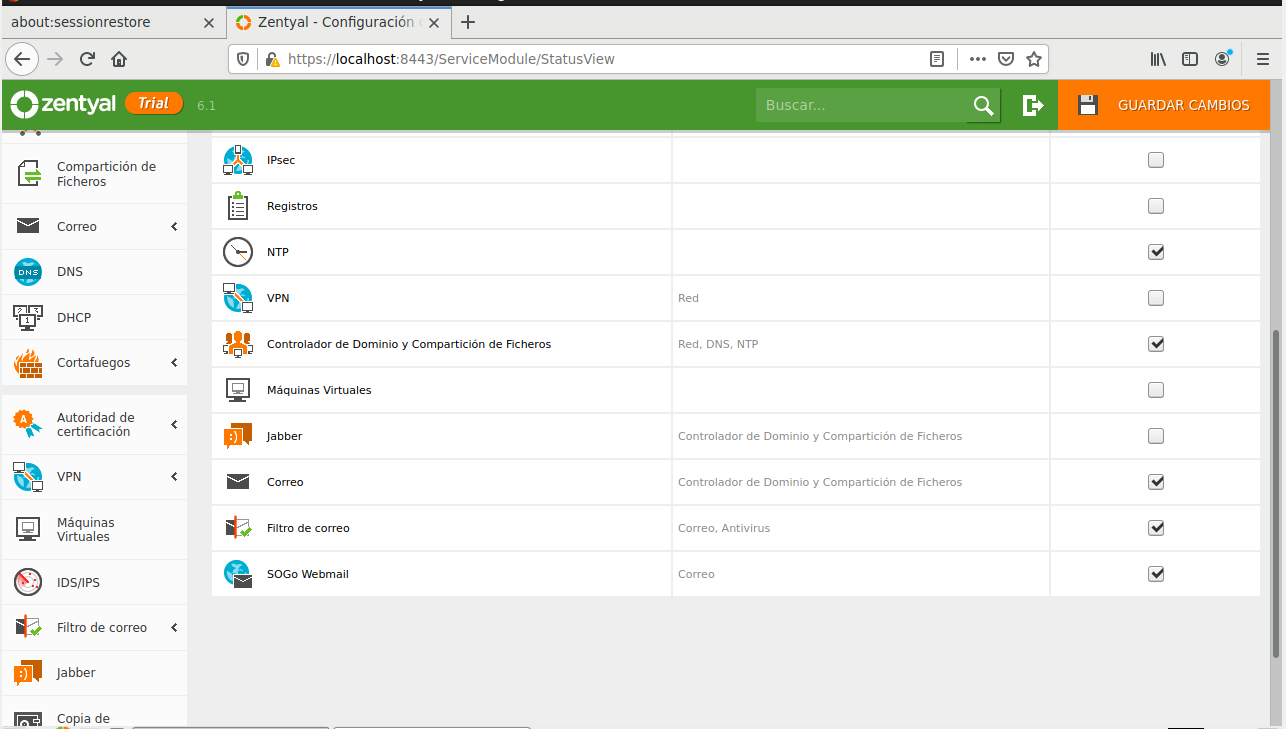The height and width of the screenshot is (729, 1286).
Task: Click the IDS/IPS gauge icon
Action: pyautogui.click(x=28, y=582)
